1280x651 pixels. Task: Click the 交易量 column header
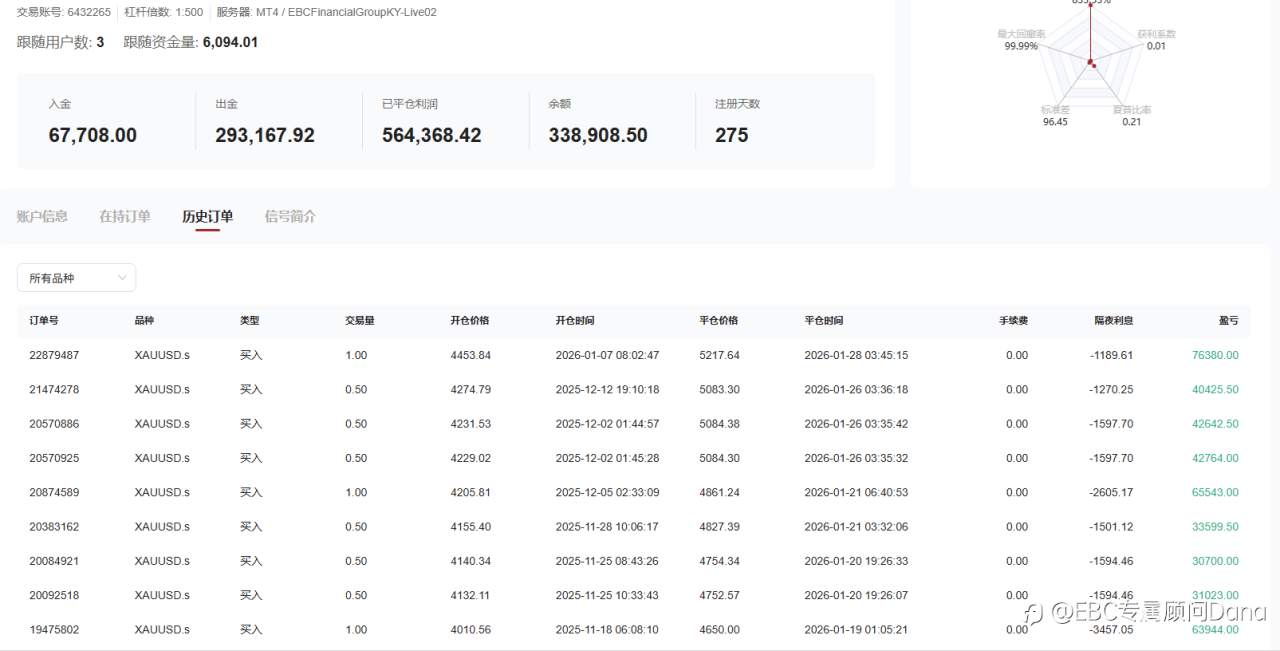[x=360, y=321]
